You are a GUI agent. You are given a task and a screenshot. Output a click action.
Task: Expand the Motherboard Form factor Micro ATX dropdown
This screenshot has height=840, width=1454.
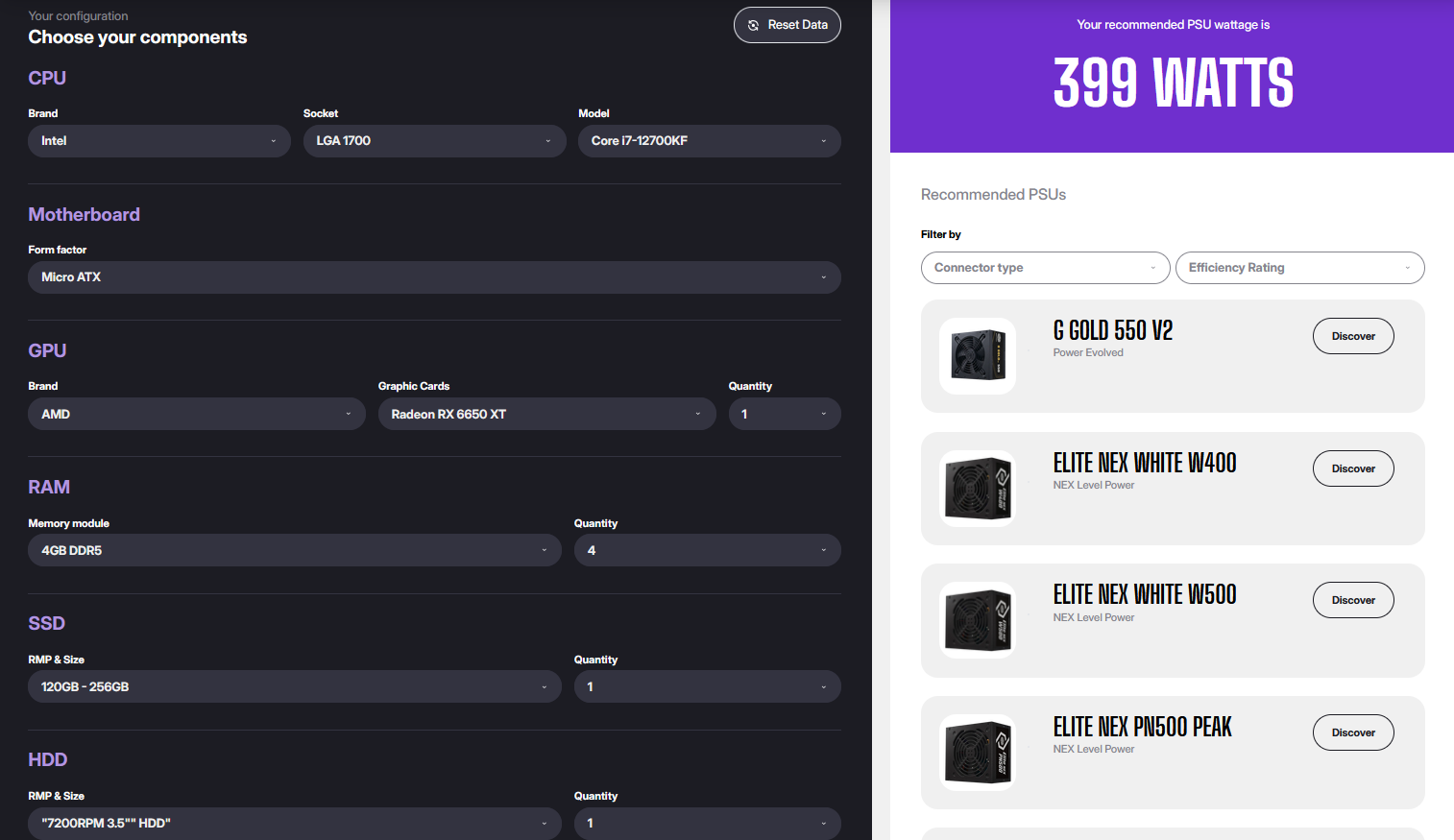[434, 277]
